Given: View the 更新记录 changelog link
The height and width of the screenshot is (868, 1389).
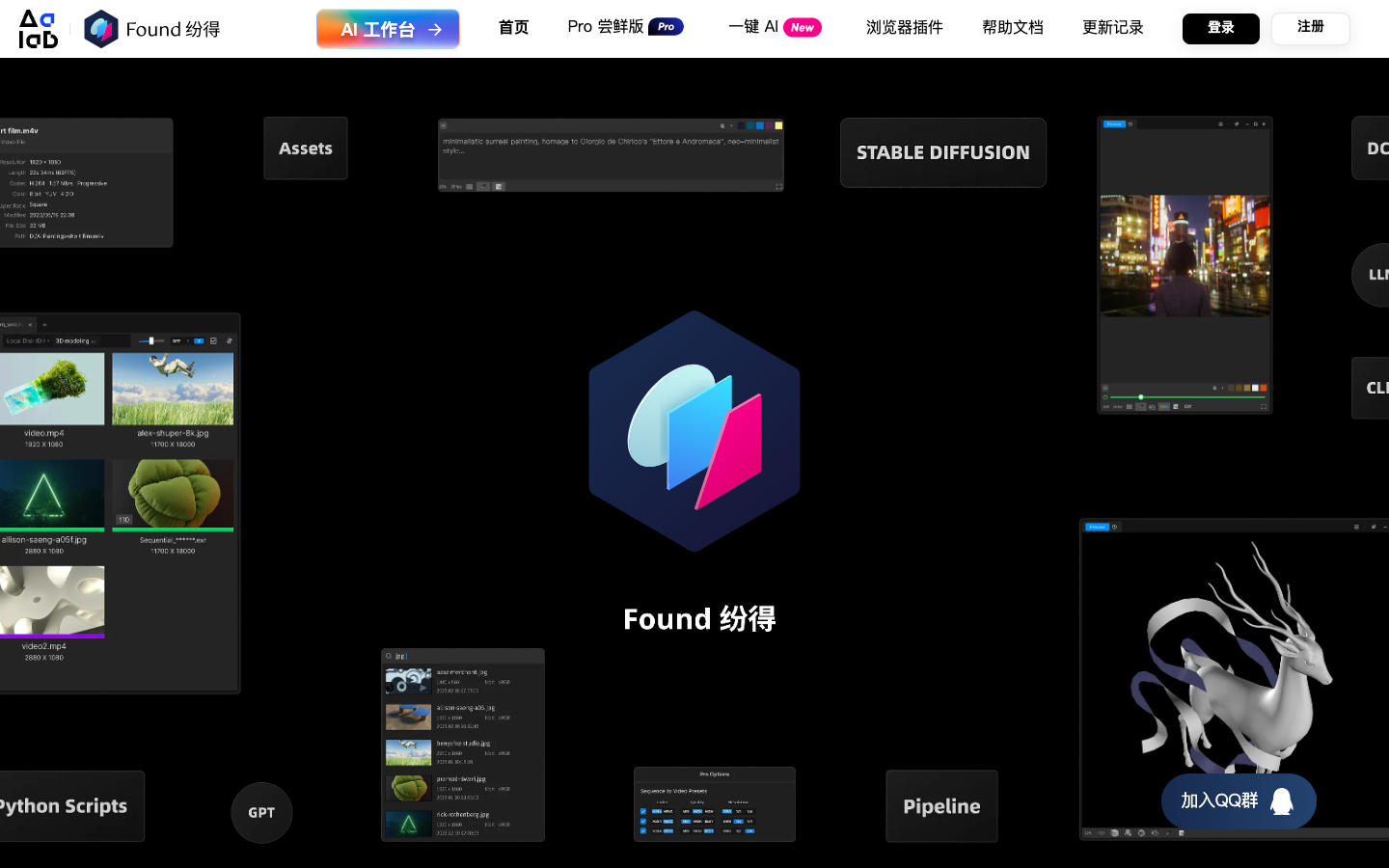Looking at the screenshot, I should tap(1112, 28).
